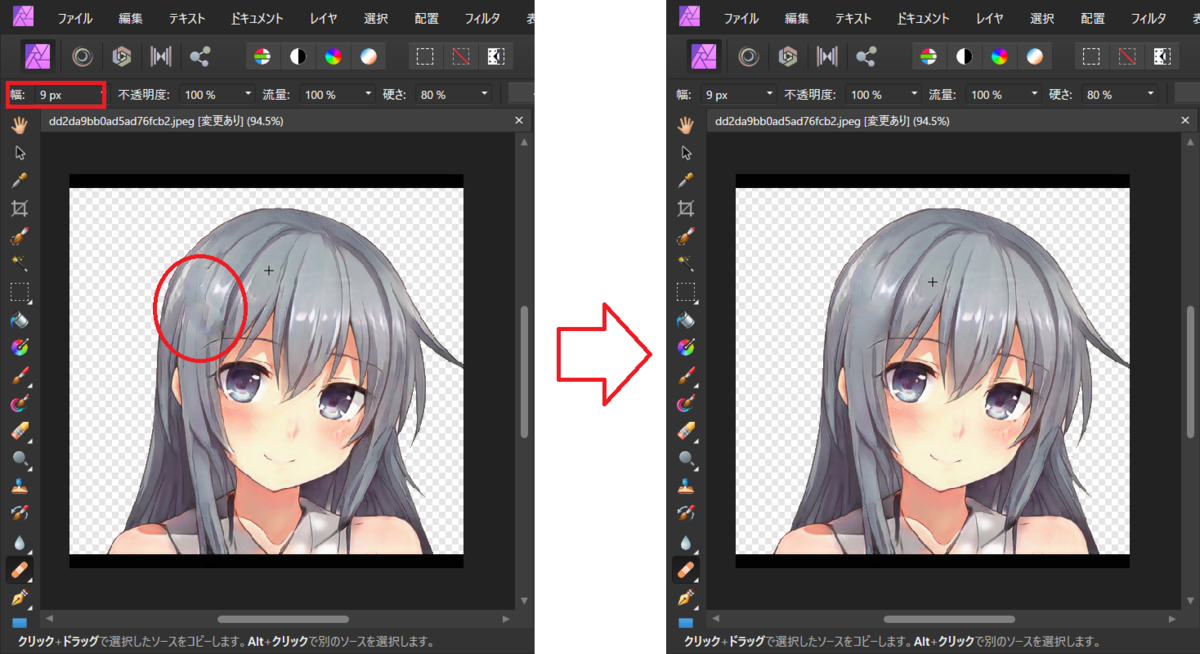1200x654 pixels.
Task: Select the Flood Select wand in left window
Action: 19,264
